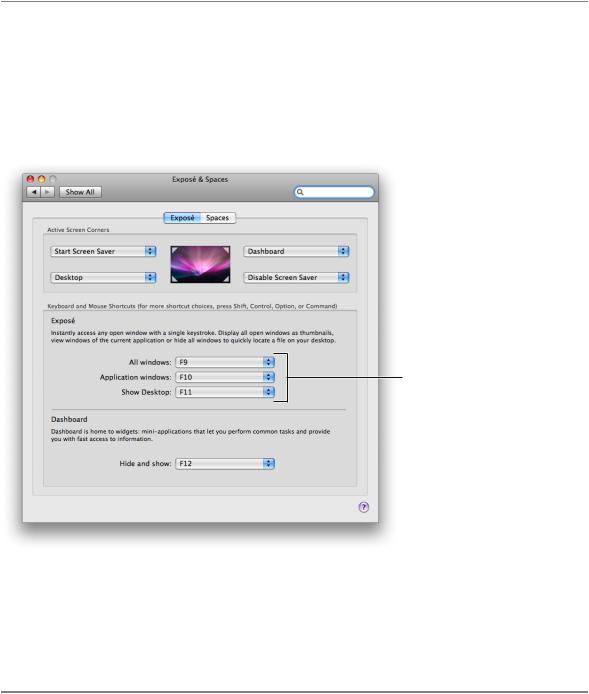Click the Active Screen Corners label
Screen dimensions: 589x694
(x=78, y=230)
